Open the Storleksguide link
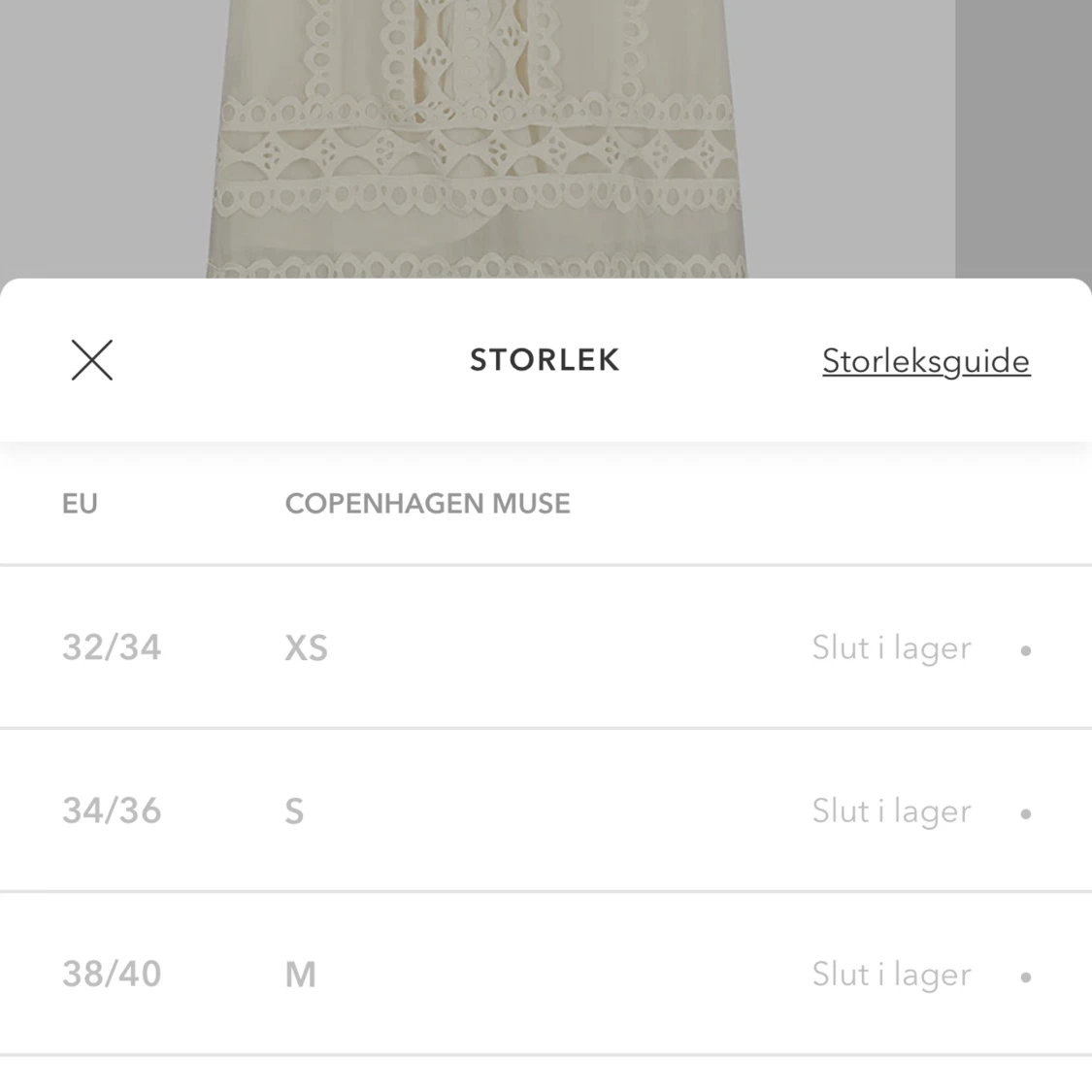Screen dimensions: 1092x1092 [x=926, y=361]
